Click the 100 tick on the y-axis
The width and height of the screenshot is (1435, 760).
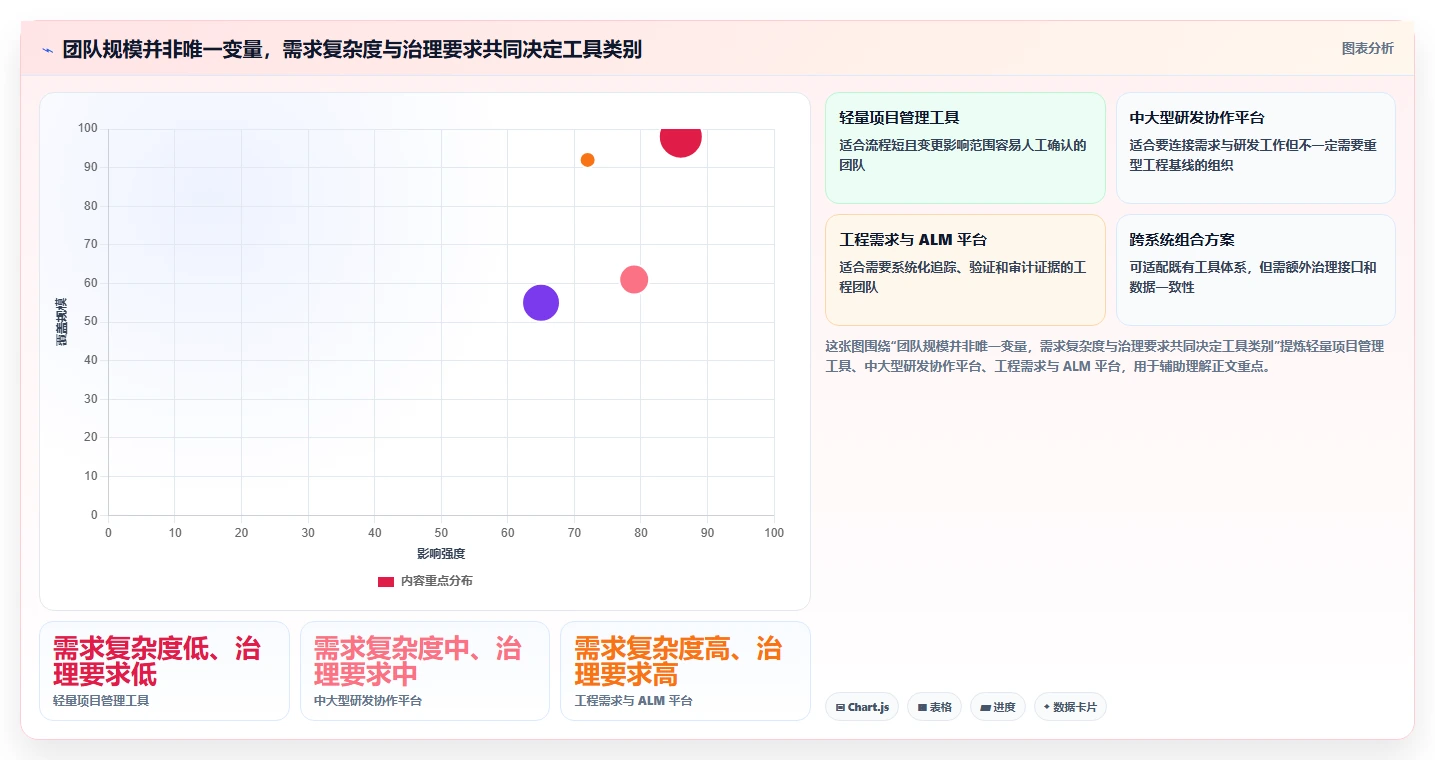point(88,128)
